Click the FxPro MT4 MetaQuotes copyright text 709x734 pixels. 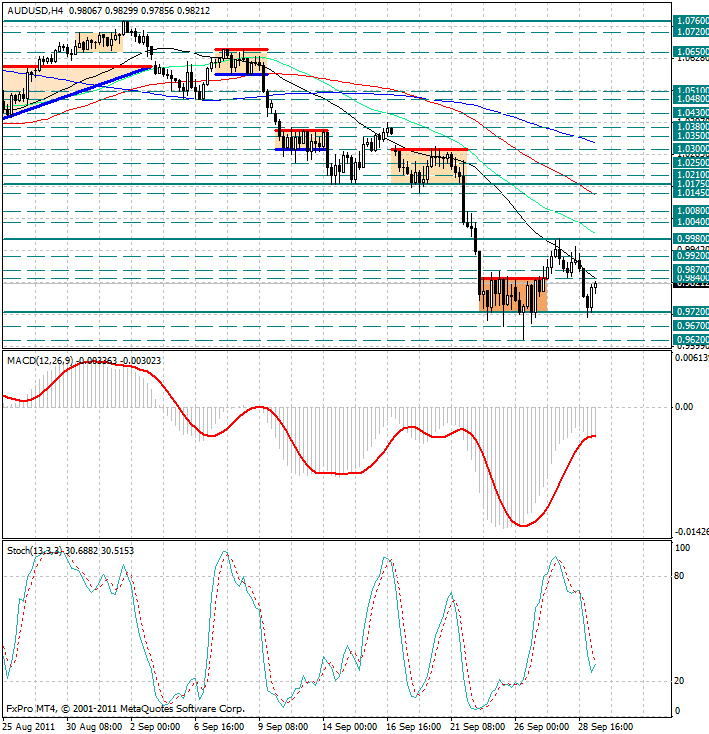click(x=125, y=709)
